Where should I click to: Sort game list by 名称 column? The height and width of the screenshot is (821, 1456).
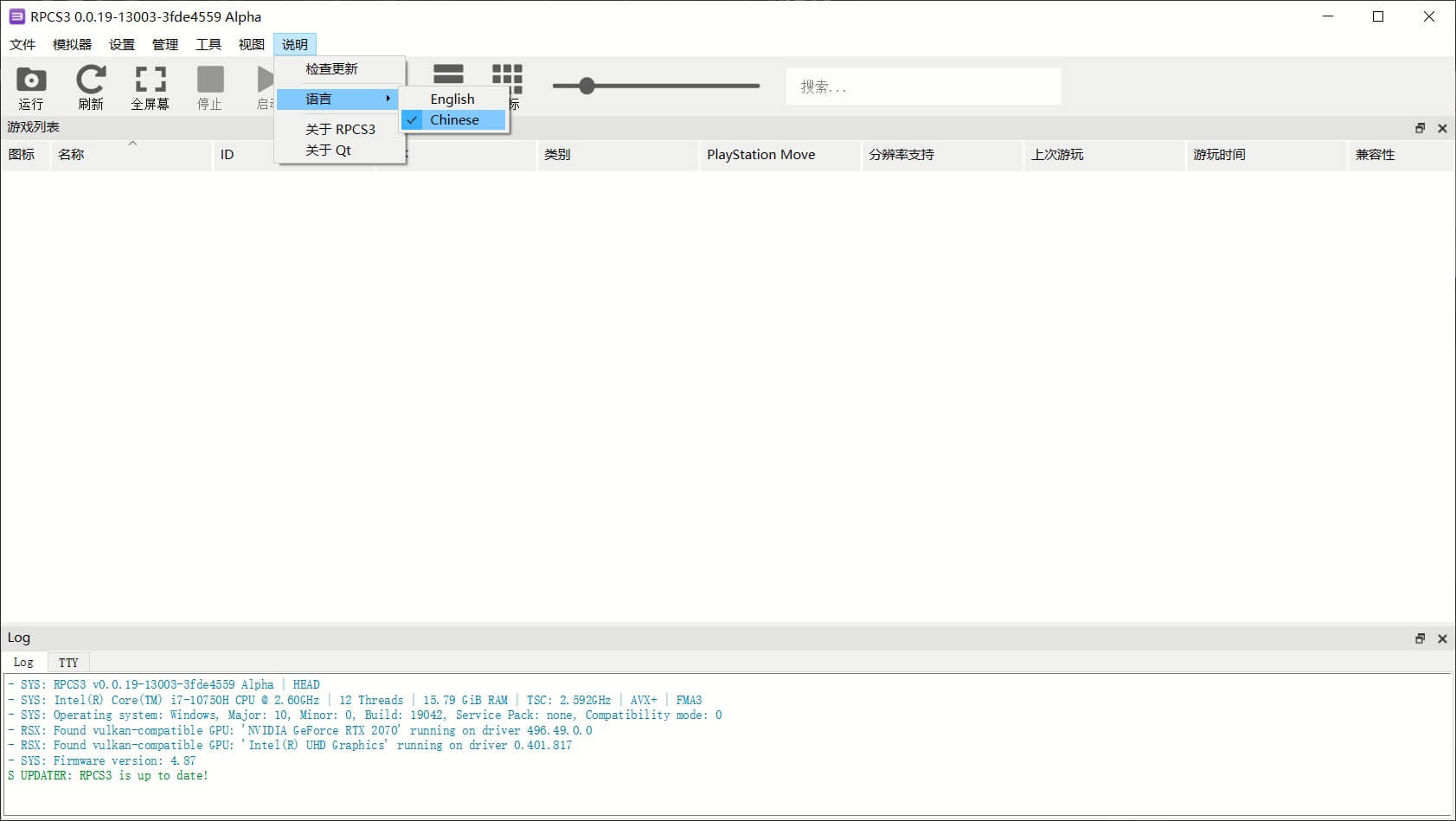[x=71, y=155]
